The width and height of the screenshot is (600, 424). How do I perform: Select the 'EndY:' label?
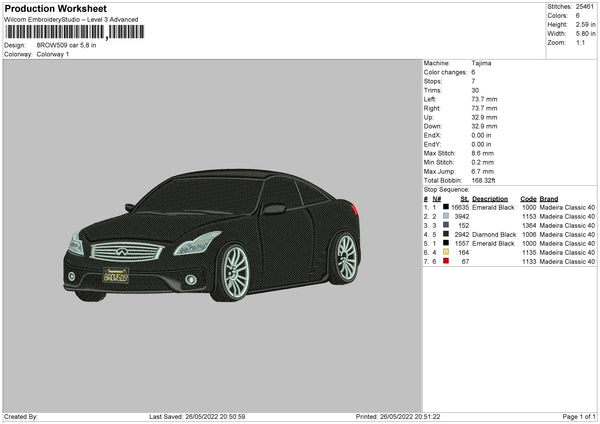[x=432, y=144]
